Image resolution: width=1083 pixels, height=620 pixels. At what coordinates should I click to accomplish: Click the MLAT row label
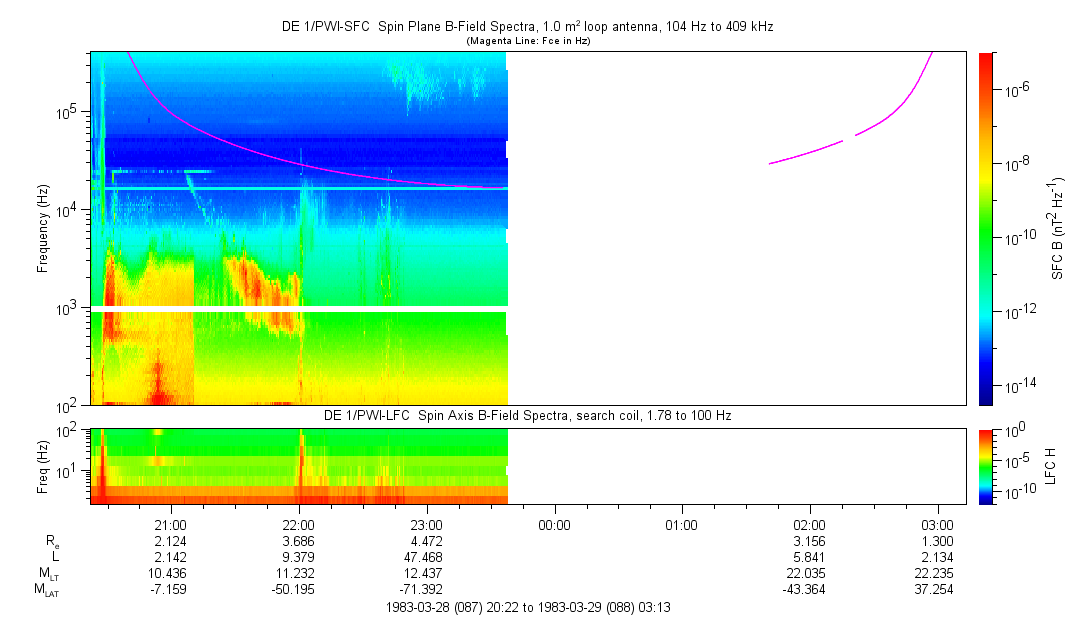(46, 590)
